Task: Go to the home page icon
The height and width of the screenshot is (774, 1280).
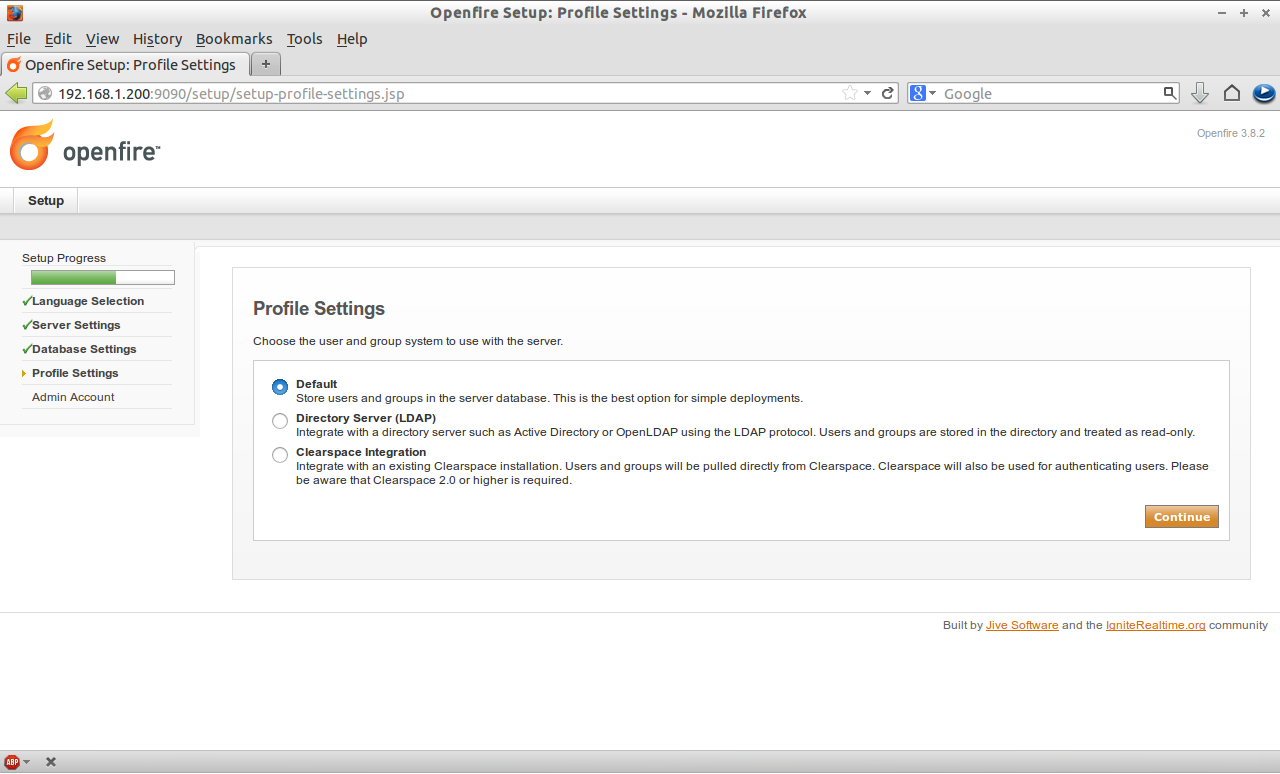Action: tap(1232, 93)
